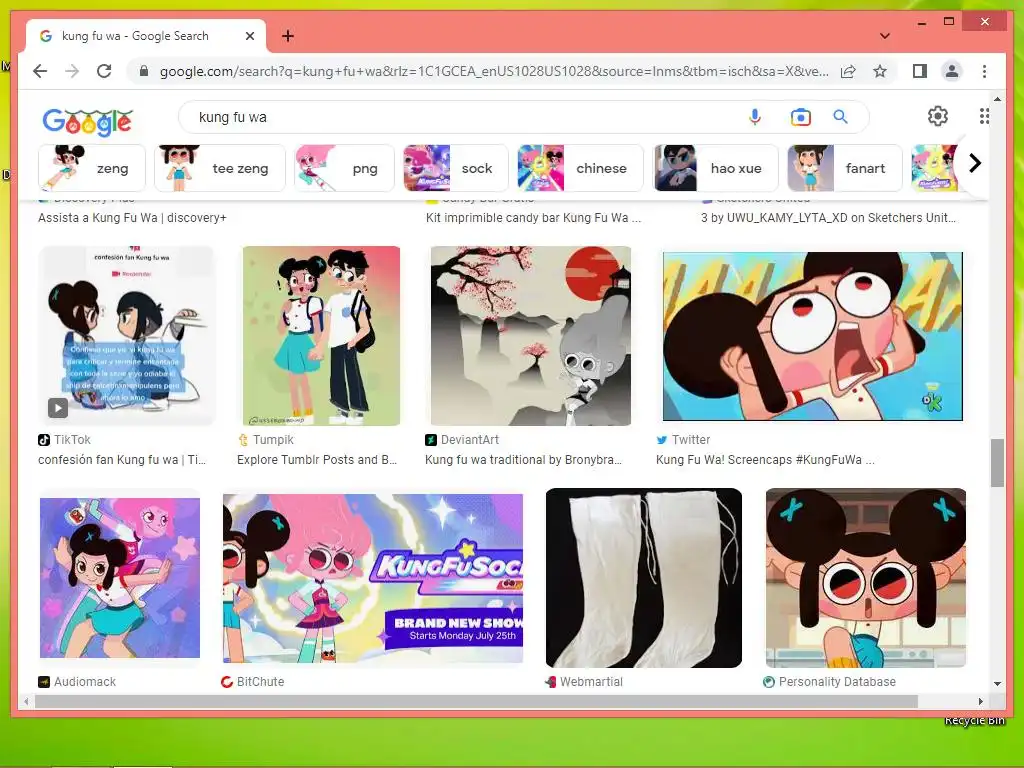Viewport: 1024px width, 768px height.
Task: Click the scrollbar down arrow
Action: pyautogui.click(x=997, y=684)
